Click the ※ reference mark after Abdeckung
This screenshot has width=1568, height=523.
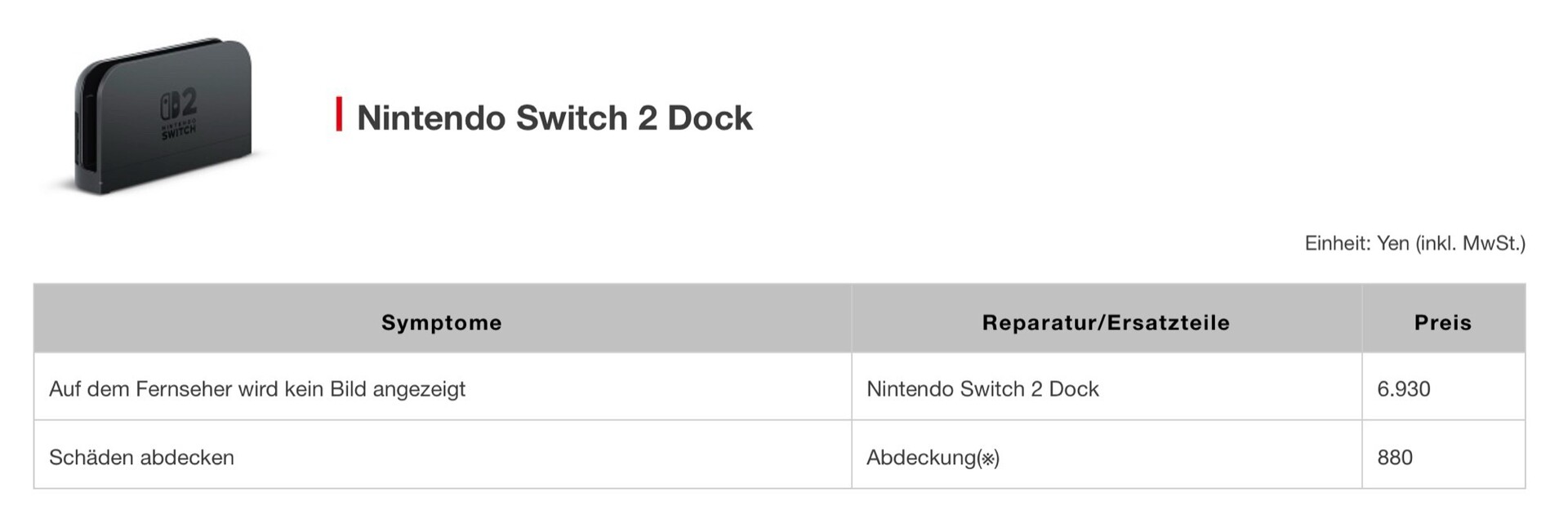pos(988,459)
